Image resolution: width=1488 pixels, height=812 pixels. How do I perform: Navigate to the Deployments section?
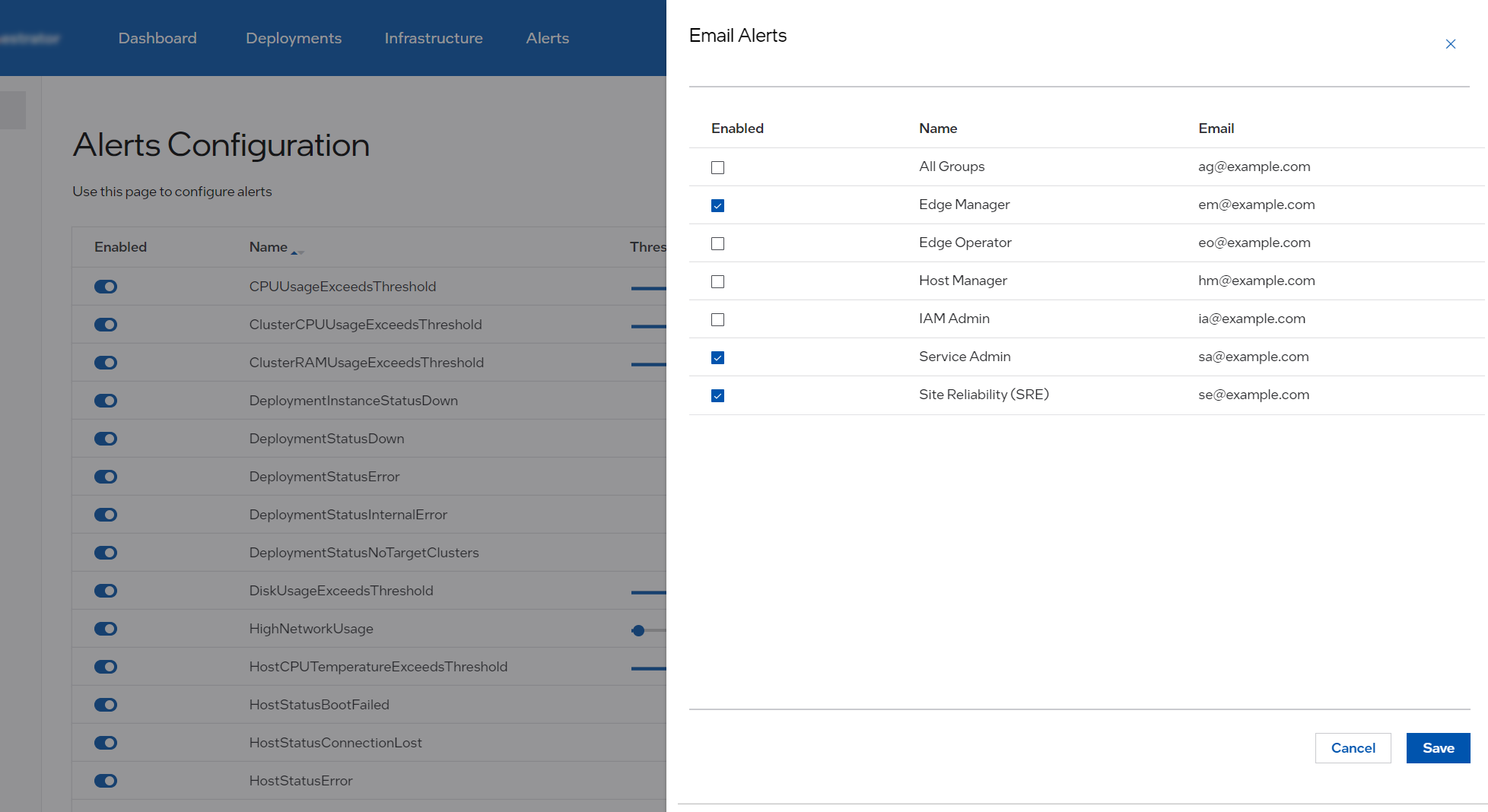(x=293, y=38)
